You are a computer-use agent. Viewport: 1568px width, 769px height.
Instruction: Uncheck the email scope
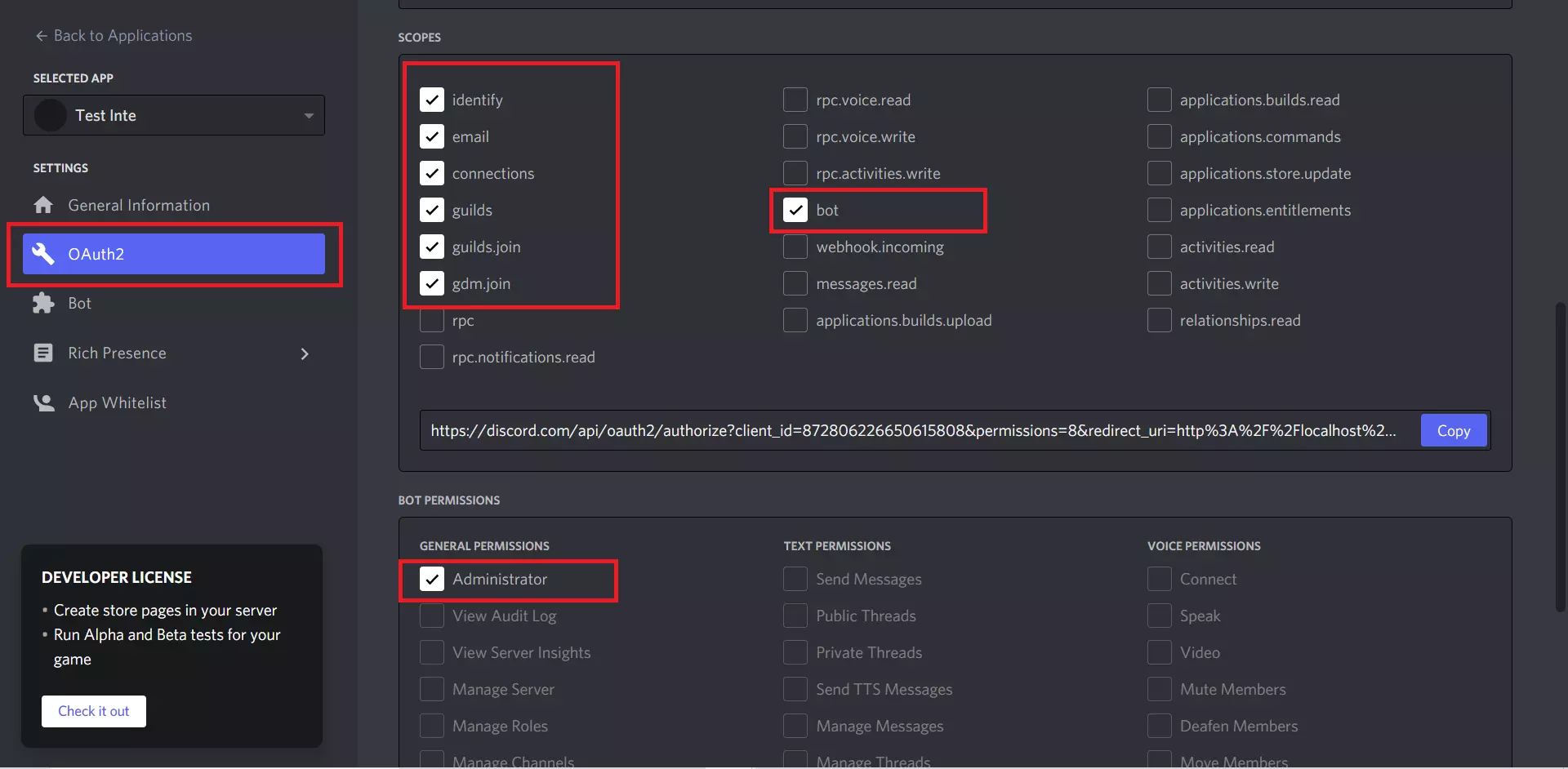click(x=432, y=136)
